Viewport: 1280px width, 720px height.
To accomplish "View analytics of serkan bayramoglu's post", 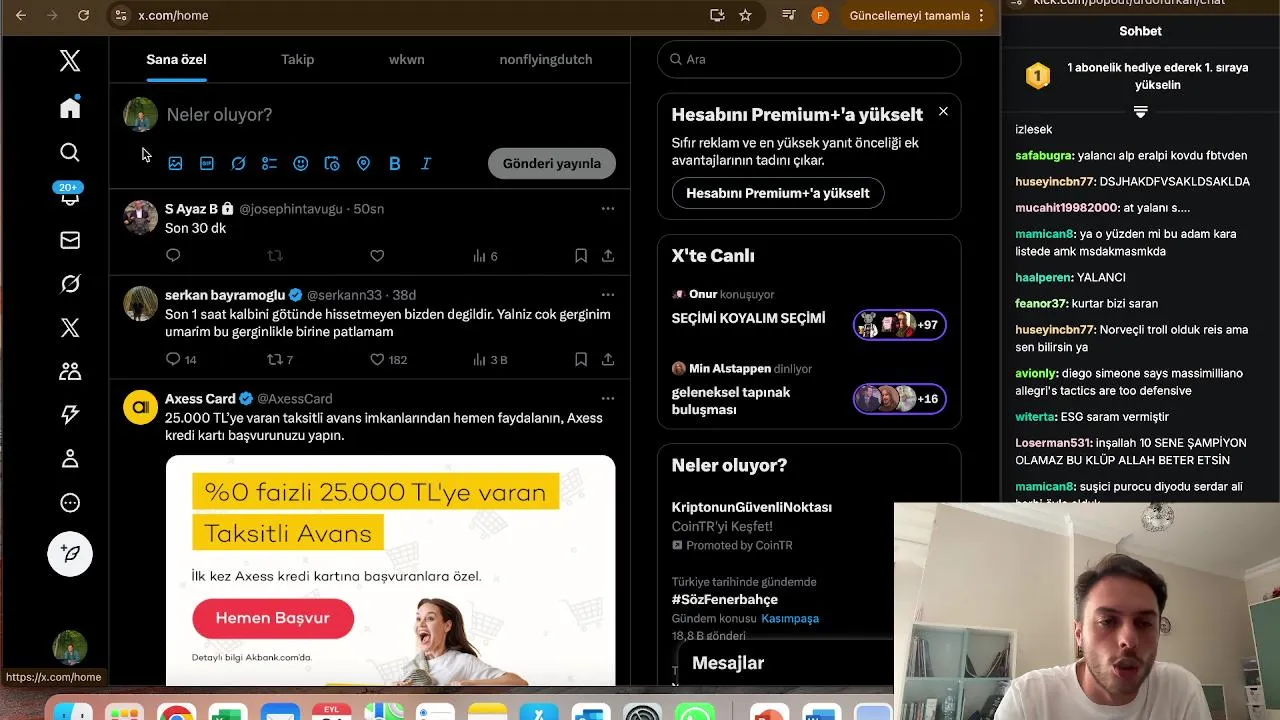I will (x=490, y=359).
